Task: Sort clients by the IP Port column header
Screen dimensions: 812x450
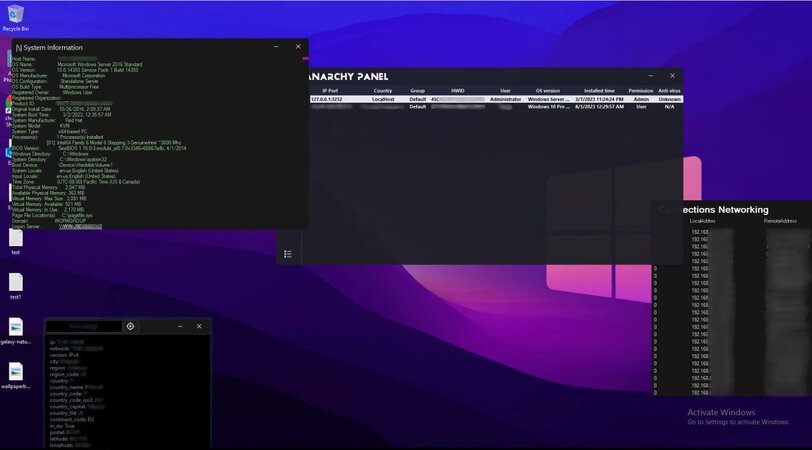Action: [330, 91]
